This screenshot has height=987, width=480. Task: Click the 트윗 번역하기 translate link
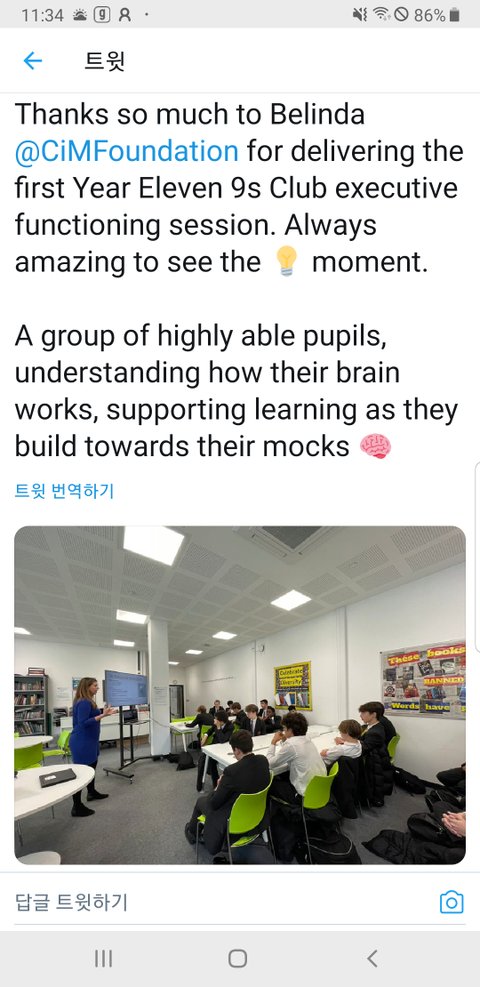coord(64,491)
